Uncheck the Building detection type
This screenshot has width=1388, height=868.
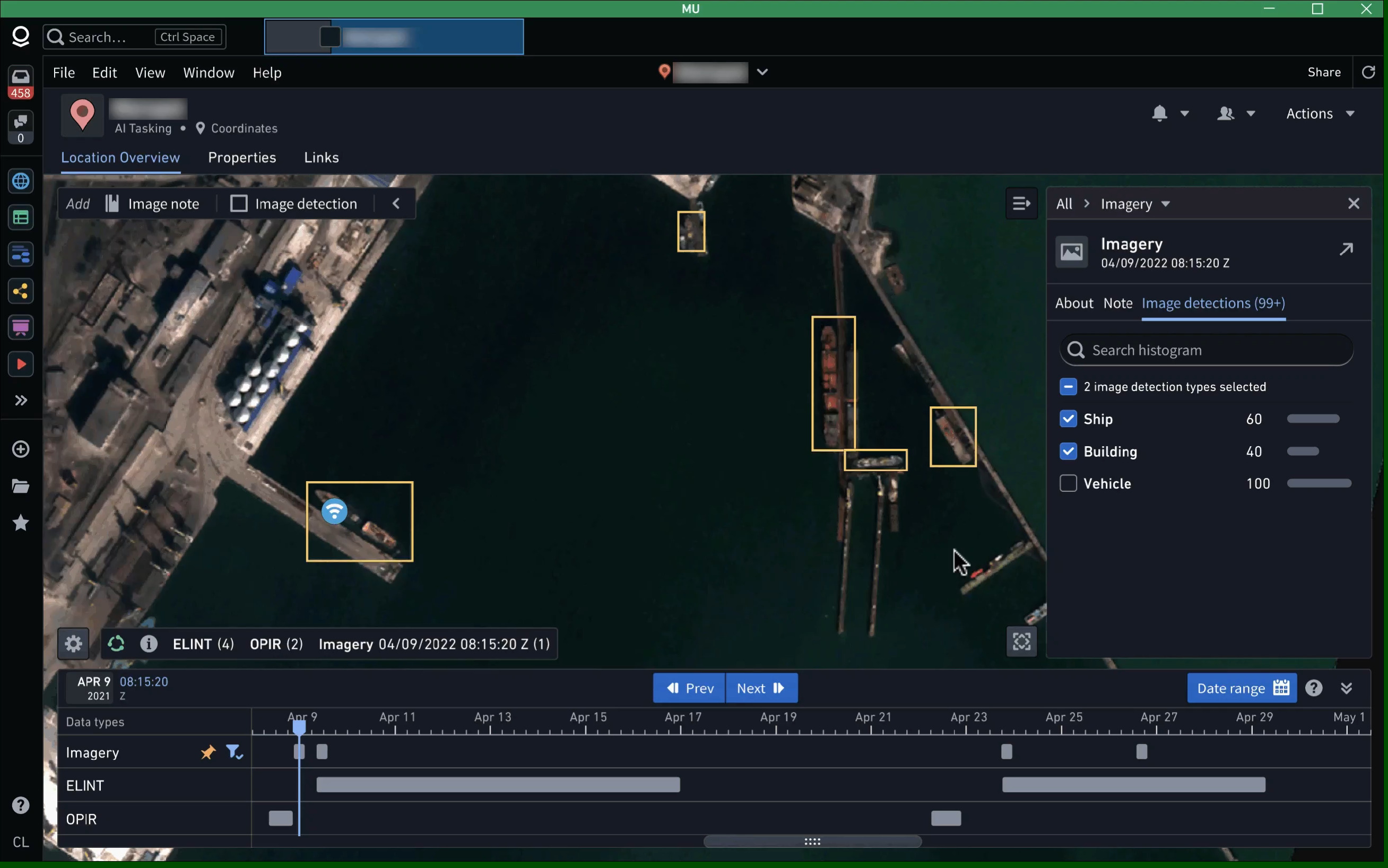coord(1068,452)
